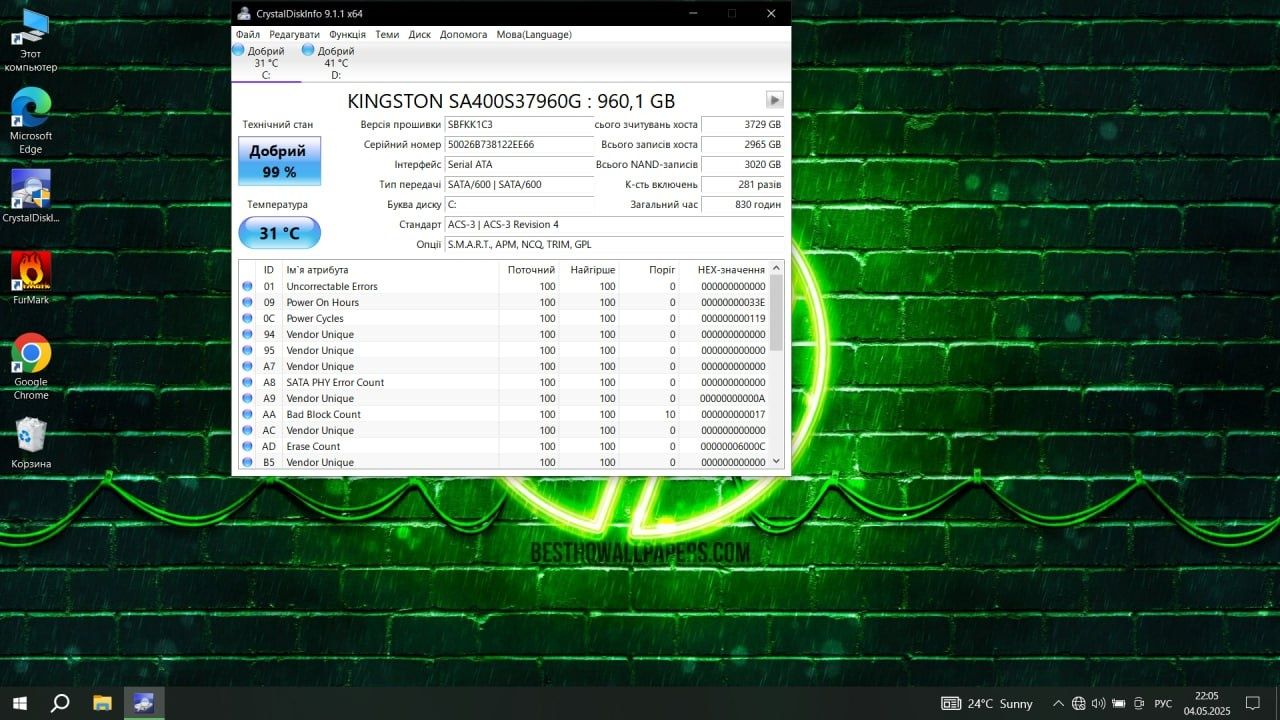1280x720 pixels.
Task: Select the FurMark desktop icon
Action: tap(31, 277)
